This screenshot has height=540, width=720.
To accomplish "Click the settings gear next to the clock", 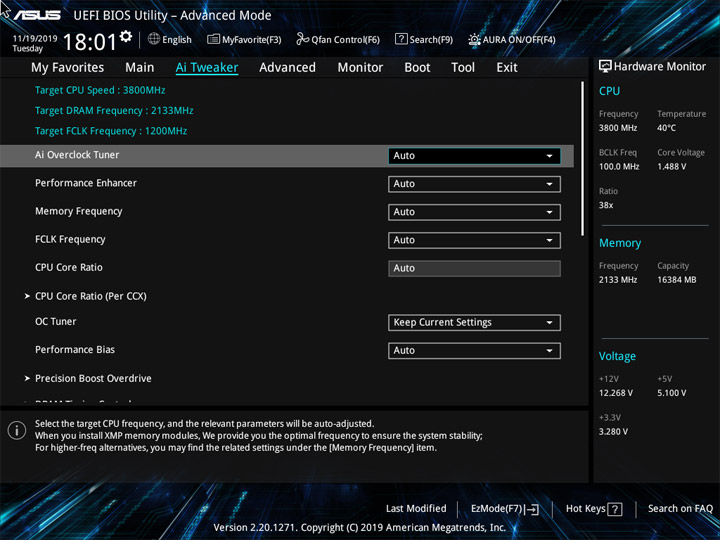I will click(x=125, y=36).
